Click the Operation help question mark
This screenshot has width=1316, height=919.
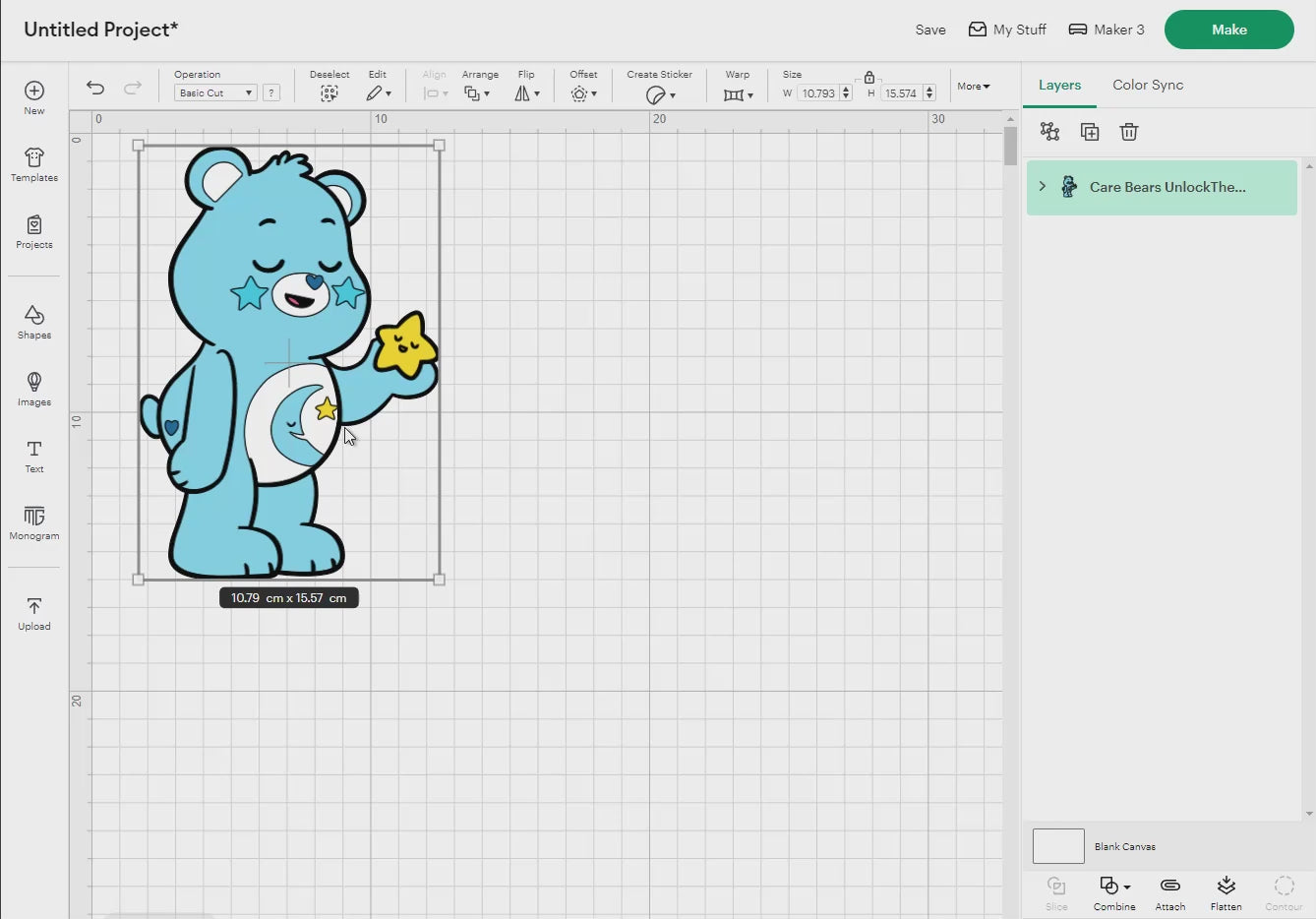271,92
